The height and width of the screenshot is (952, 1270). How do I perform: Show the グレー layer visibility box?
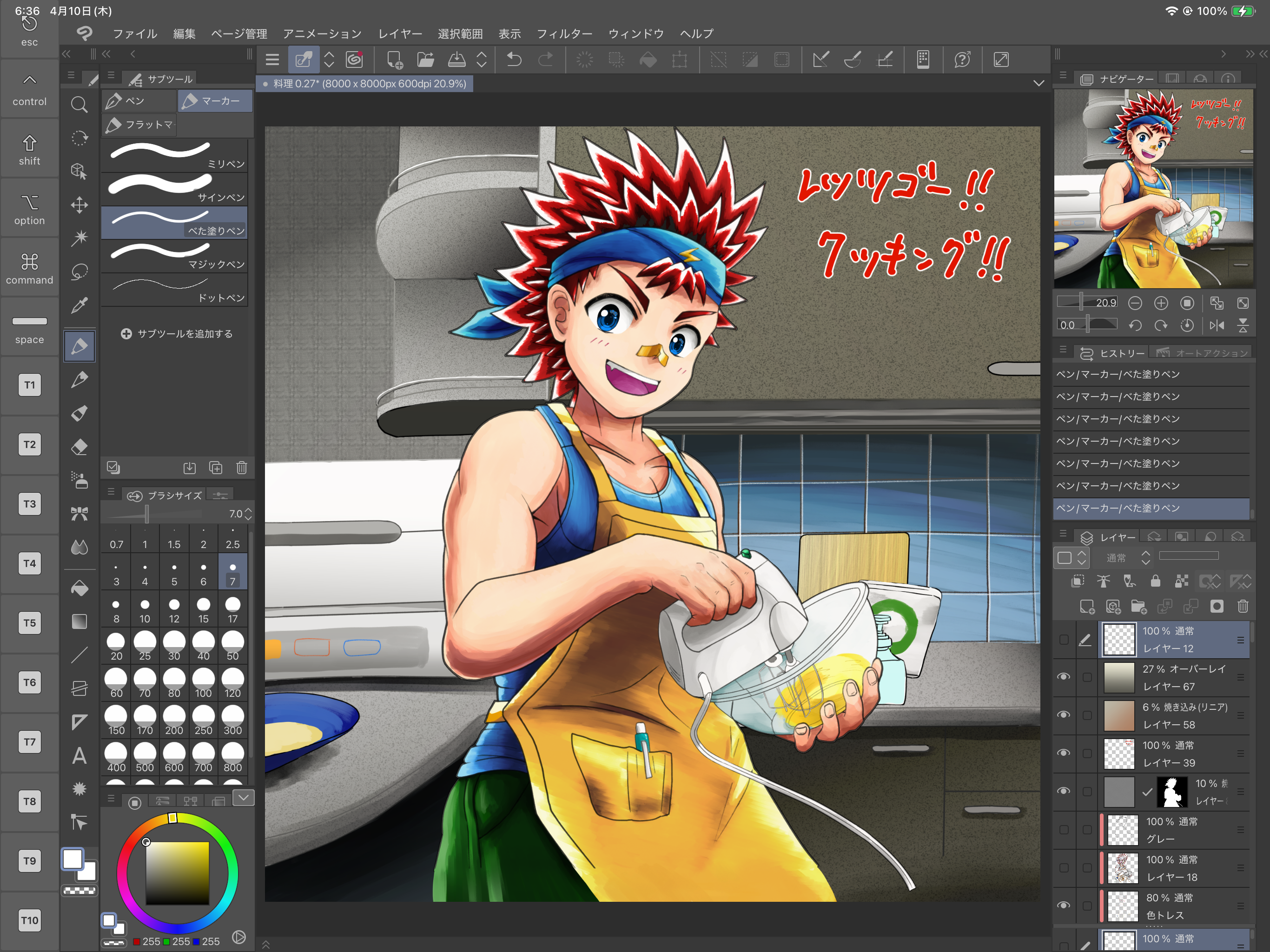tap(1064, 830)
